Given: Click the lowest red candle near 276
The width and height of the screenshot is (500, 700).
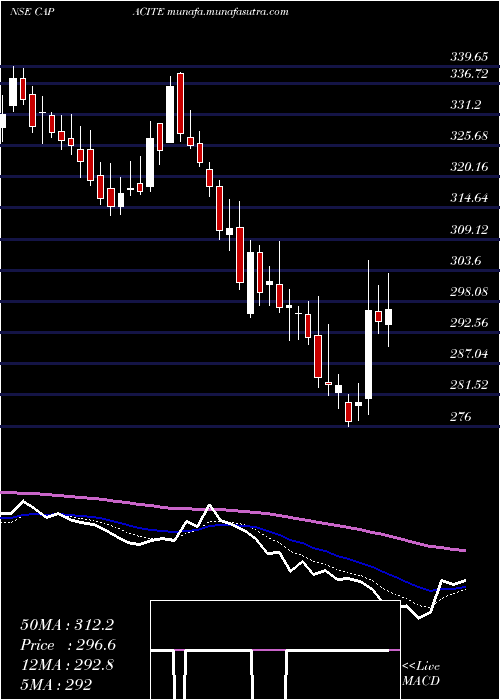Looking at the screenshot, I should (x=348, y=412).
